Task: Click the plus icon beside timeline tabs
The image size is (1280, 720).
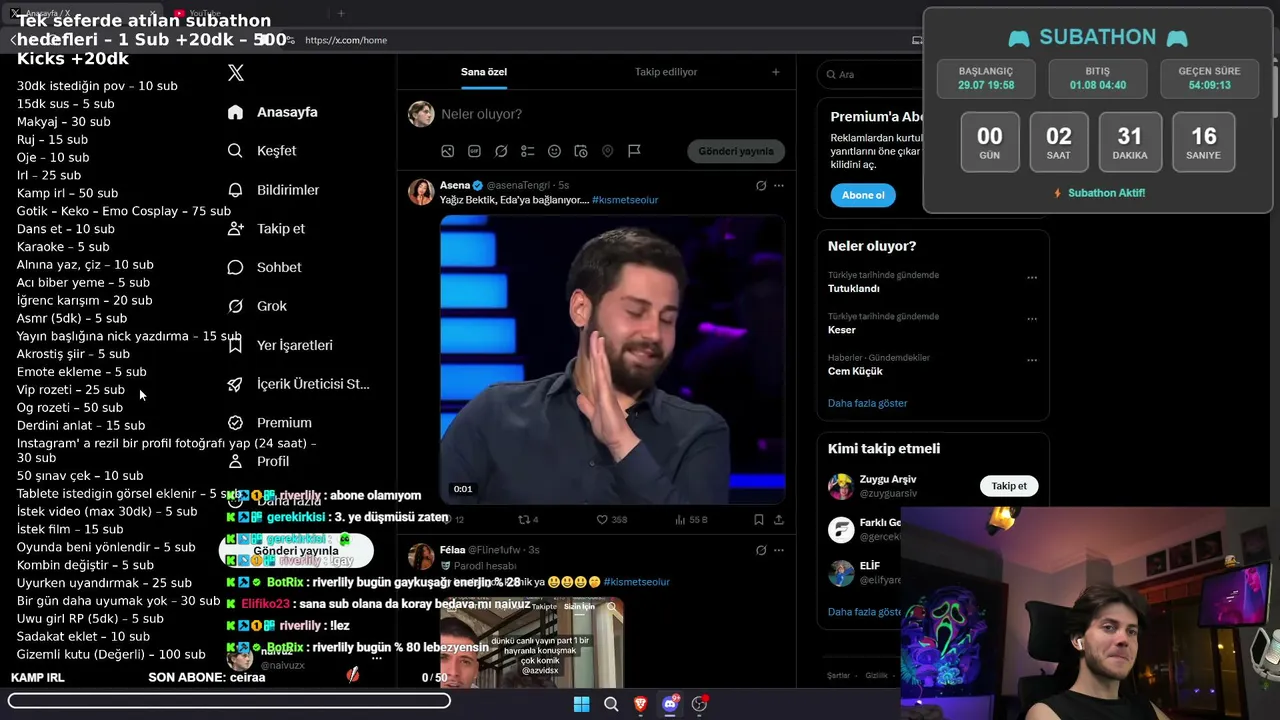Action: tap(775, 72)
